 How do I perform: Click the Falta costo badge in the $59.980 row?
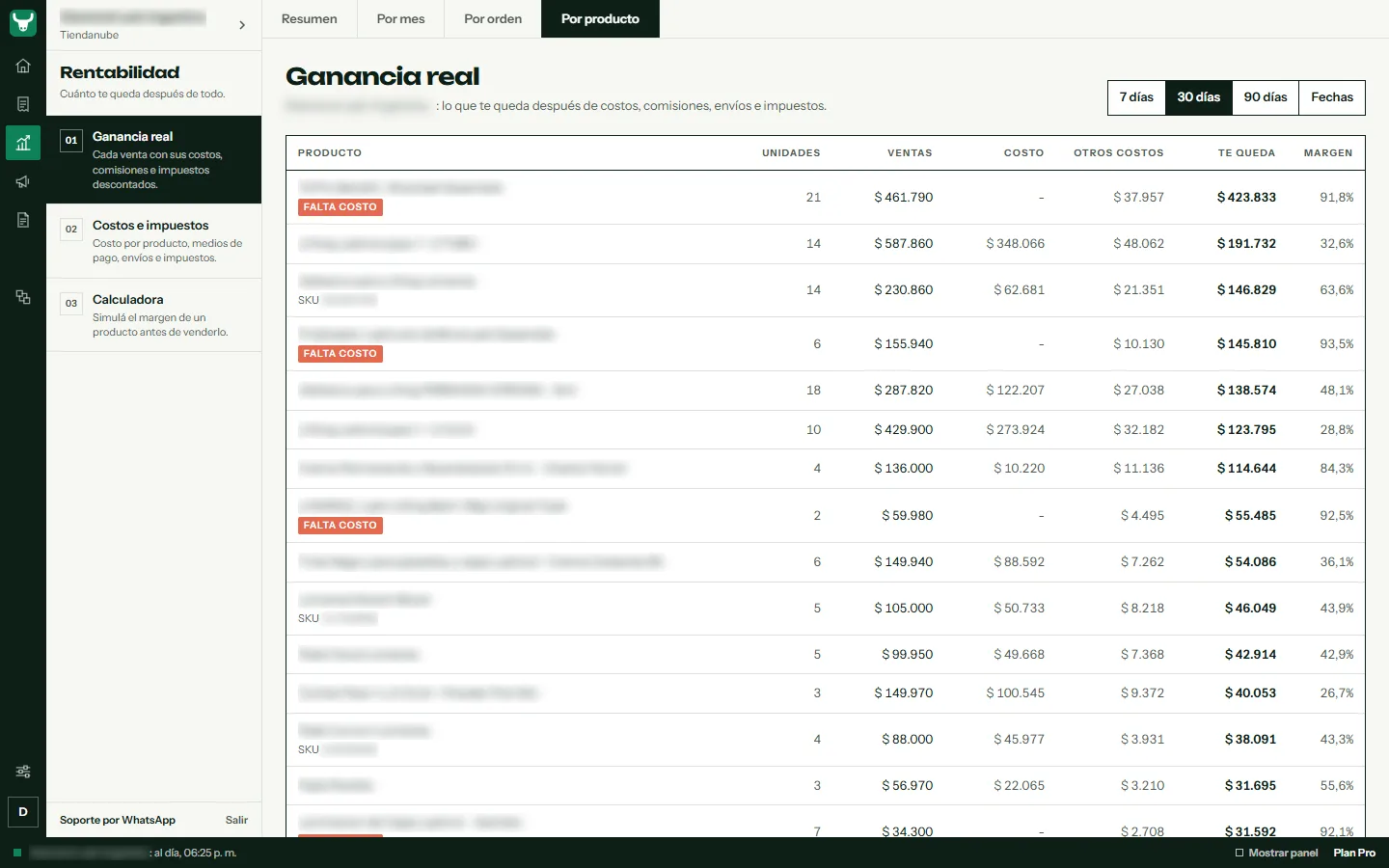coord(340,526)
